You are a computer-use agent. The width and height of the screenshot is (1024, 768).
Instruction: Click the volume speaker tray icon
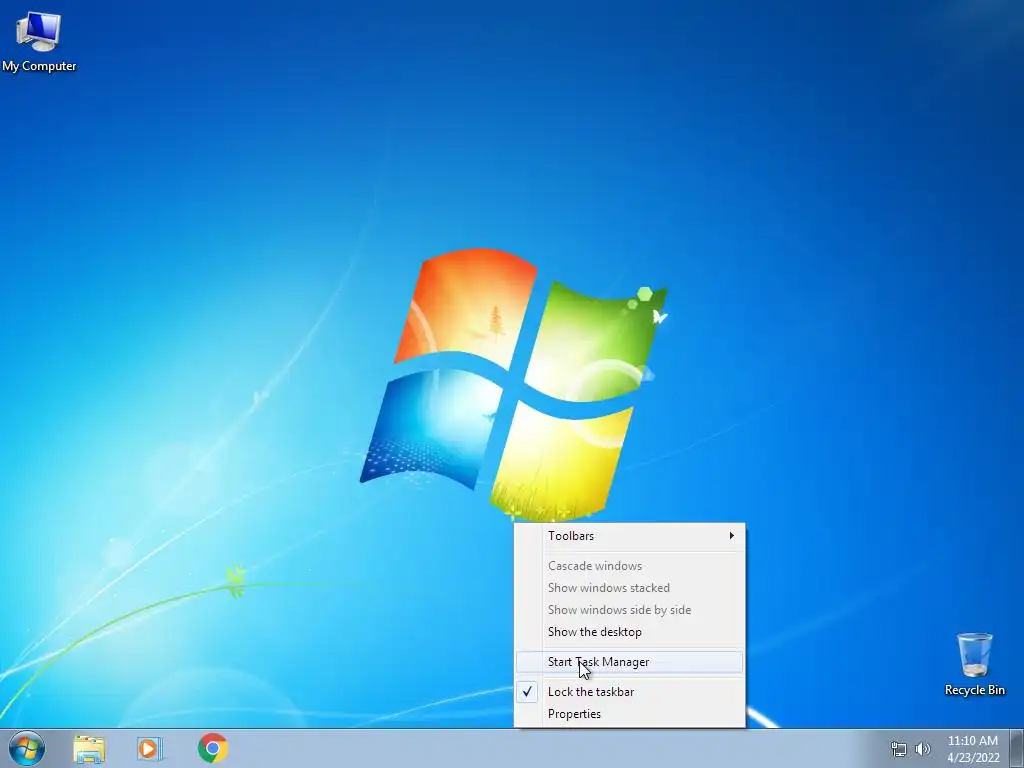(x=923, y=749)
